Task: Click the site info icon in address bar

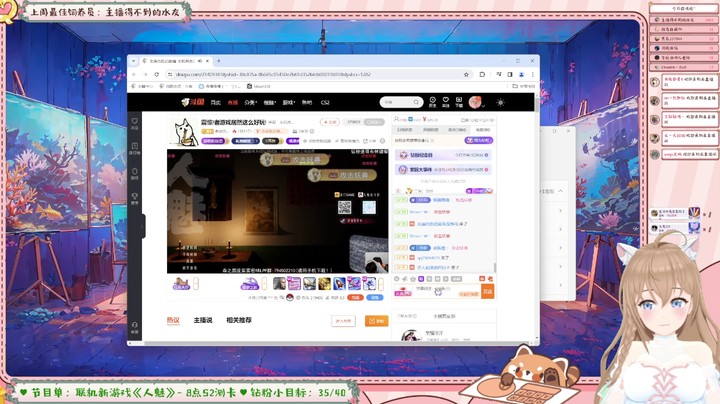Action: click(170, 74)
